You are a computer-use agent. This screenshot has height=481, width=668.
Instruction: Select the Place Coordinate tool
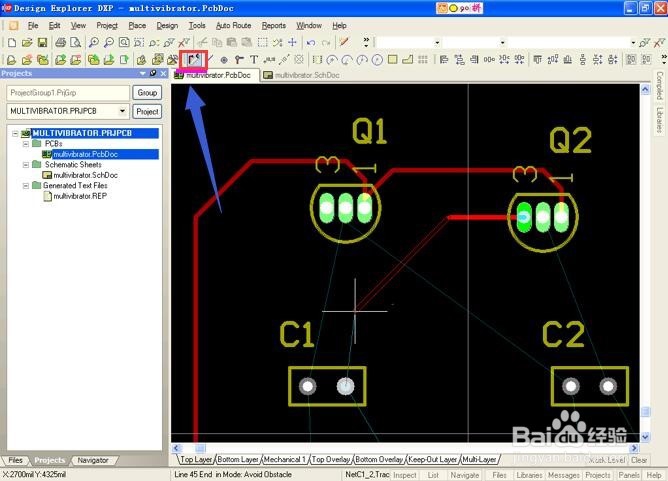click(x=270, y=60)
